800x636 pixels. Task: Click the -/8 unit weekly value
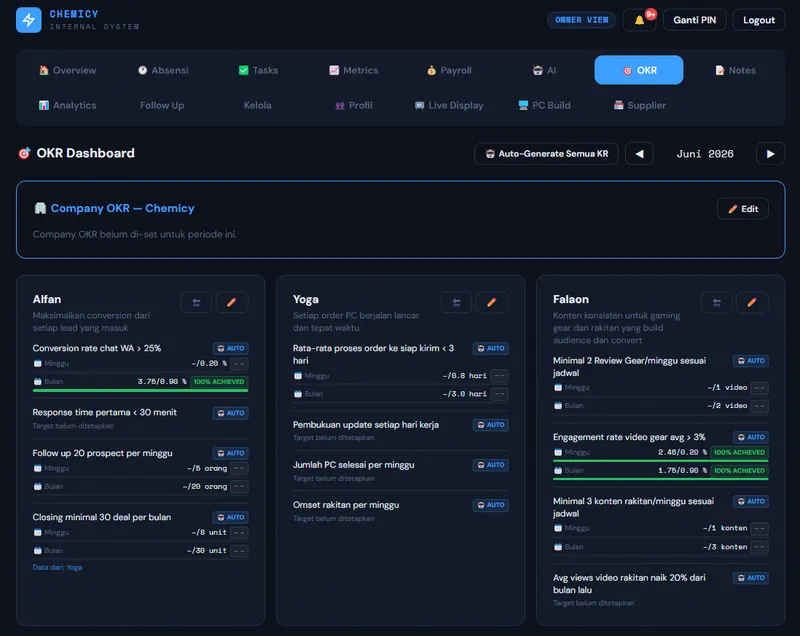209,532
